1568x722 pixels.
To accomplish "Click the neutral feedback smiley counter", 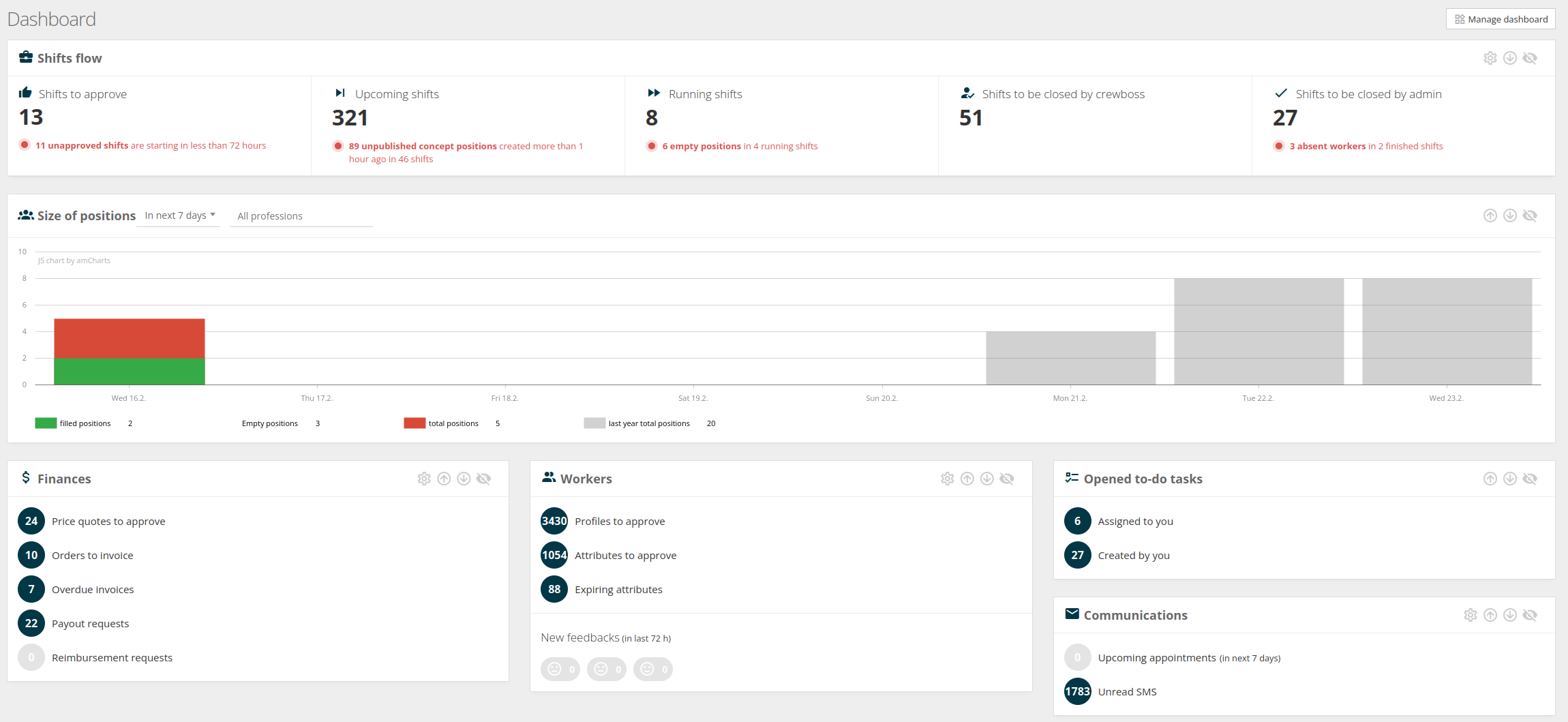I will 607,669.
